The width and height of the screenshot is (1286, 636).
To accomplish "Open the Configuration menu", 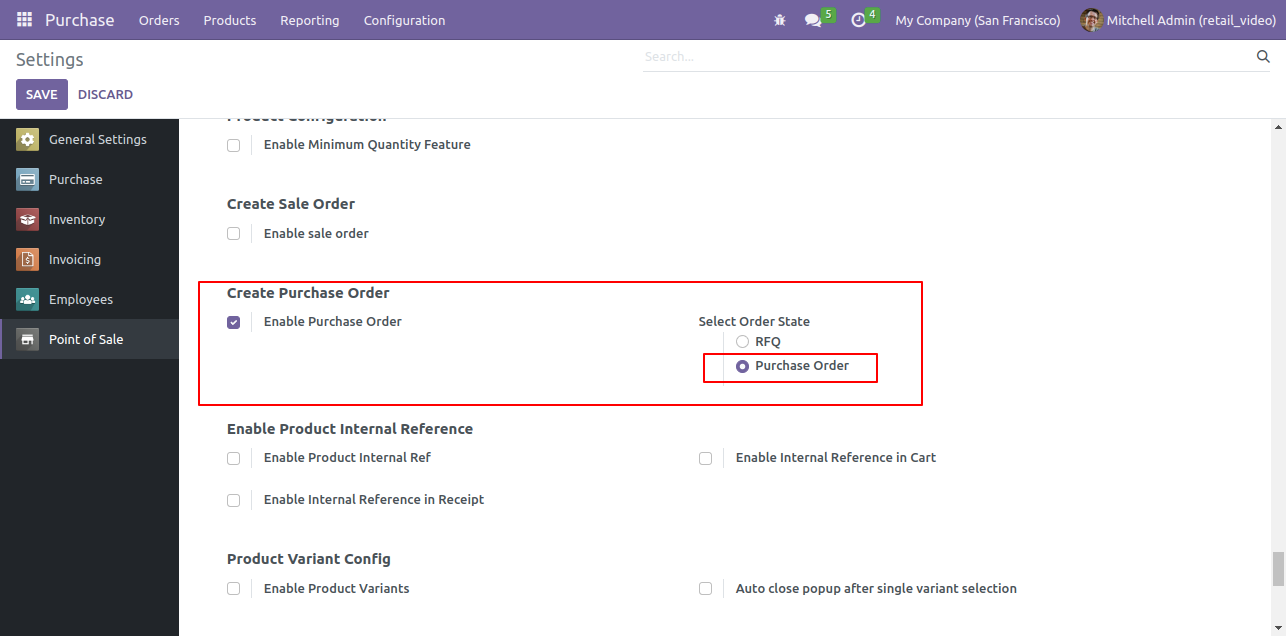I will [x=405, y=20].
